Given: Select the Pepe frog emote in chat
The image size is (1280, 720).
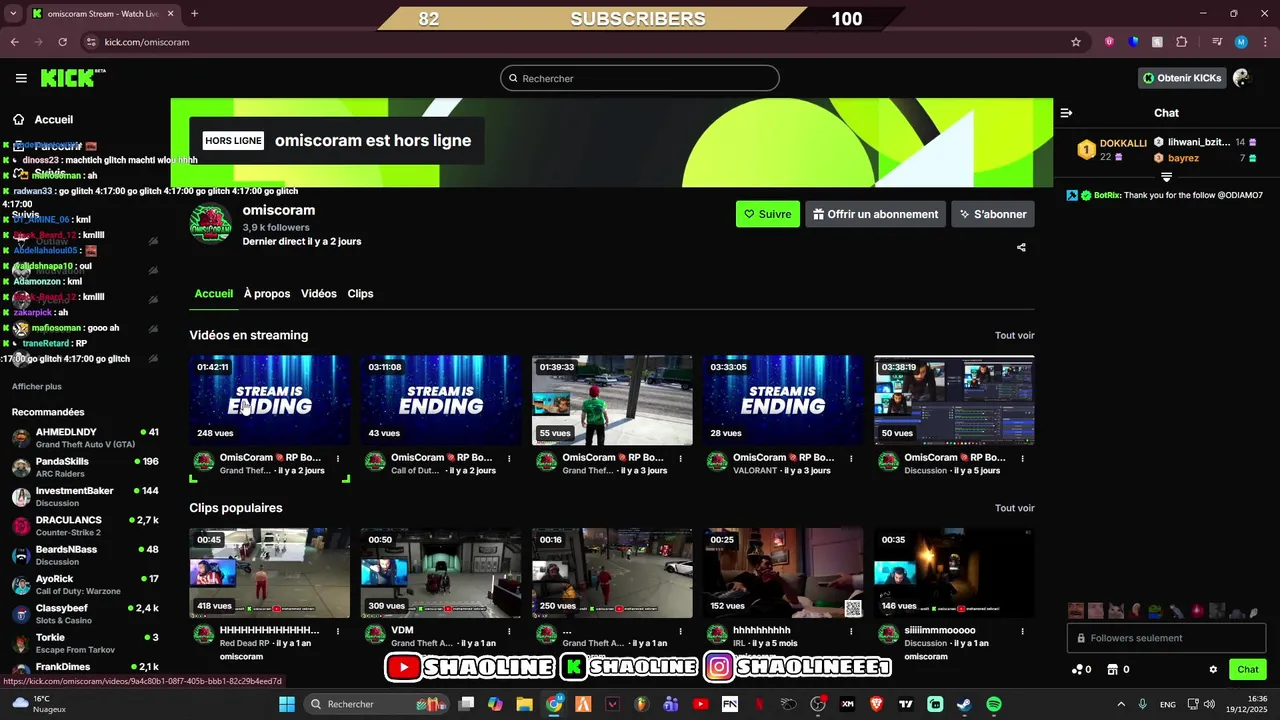Looking at the screenshot, I should [1155, 610].
